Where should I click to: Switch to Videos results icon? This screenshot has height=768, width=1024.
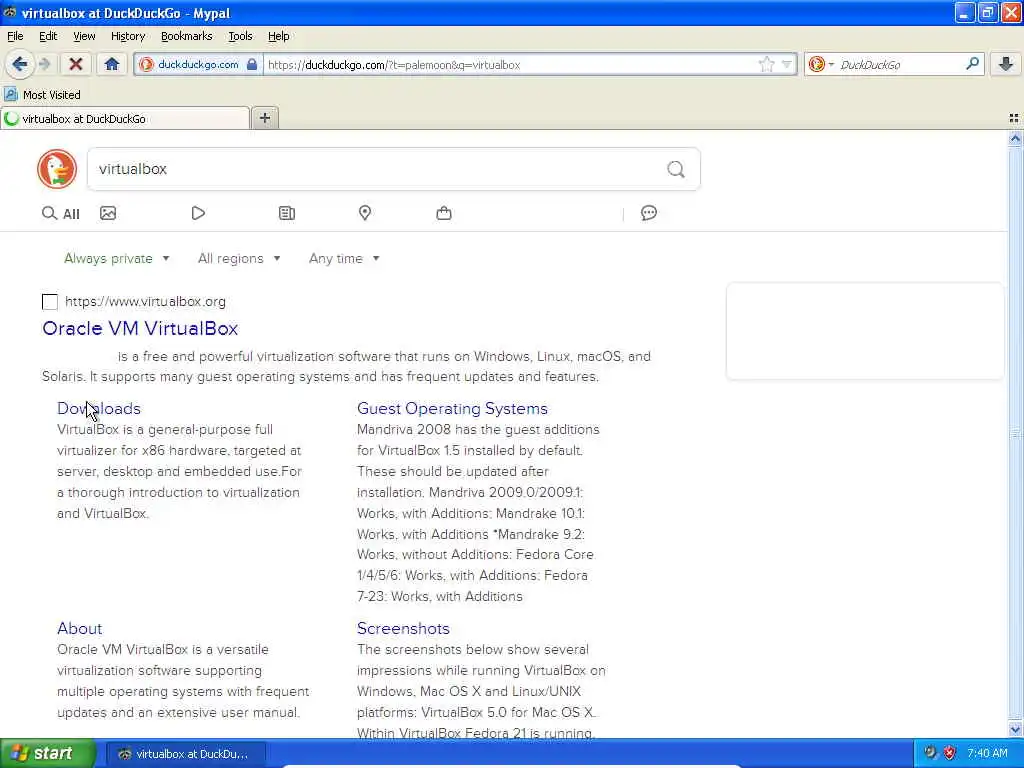click(199, 213)
